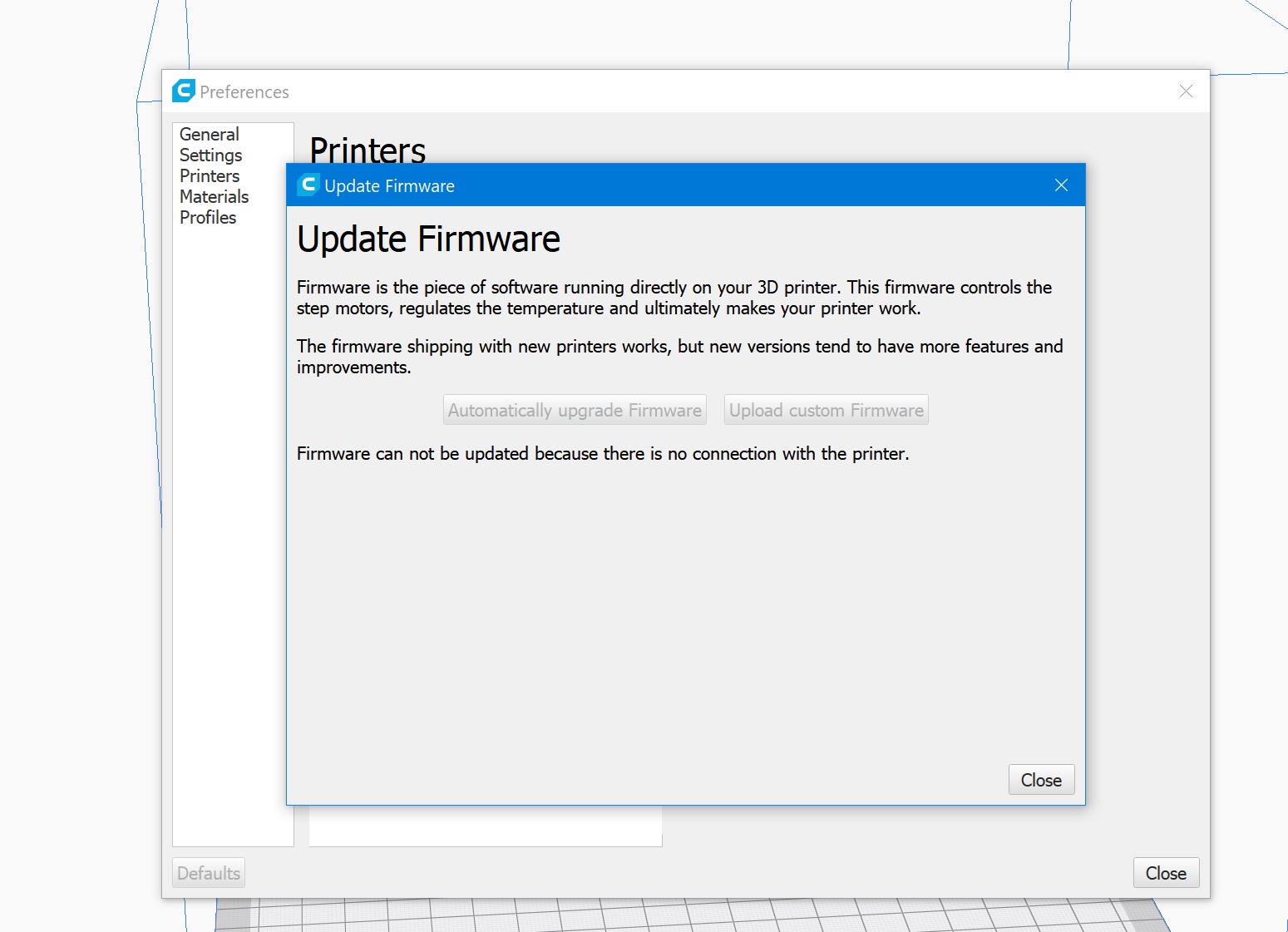
Task: Go to the Materials preferences page
Action: coord(215,196)
